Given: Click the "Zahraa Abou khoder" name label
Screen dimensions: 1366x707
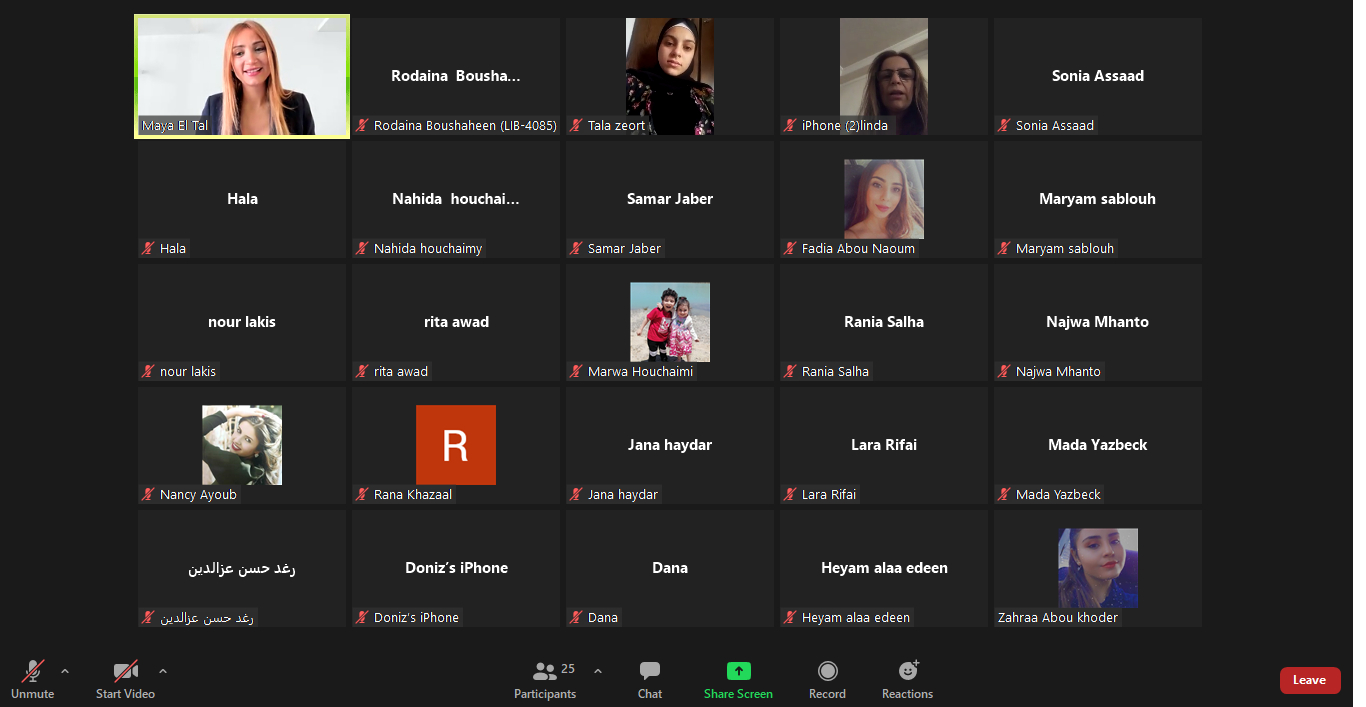Looking at the screenshot, I should [1058, 618].
